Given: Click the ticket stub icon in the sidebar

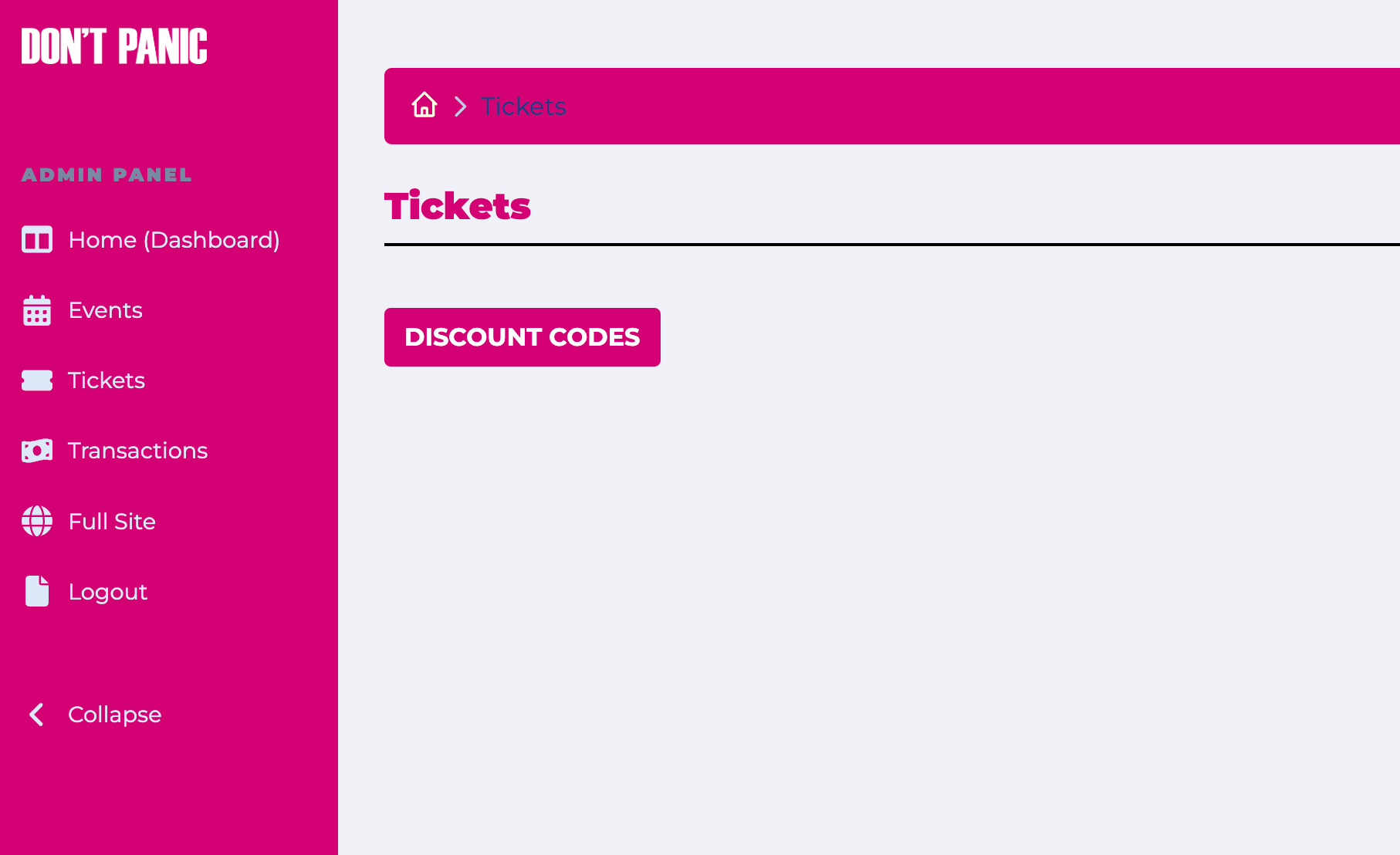Looking at the screenshot, I should (36, 380).
